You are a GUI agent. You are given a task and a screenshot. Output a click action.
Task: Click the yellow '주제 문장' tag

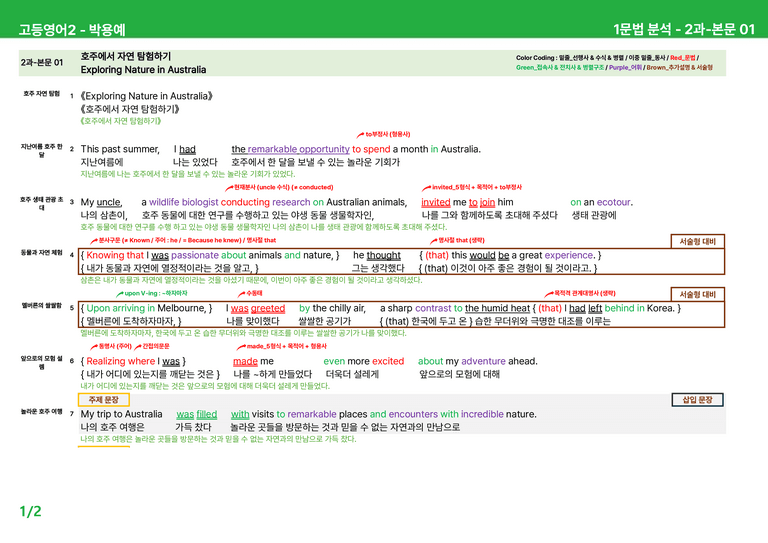104,400
